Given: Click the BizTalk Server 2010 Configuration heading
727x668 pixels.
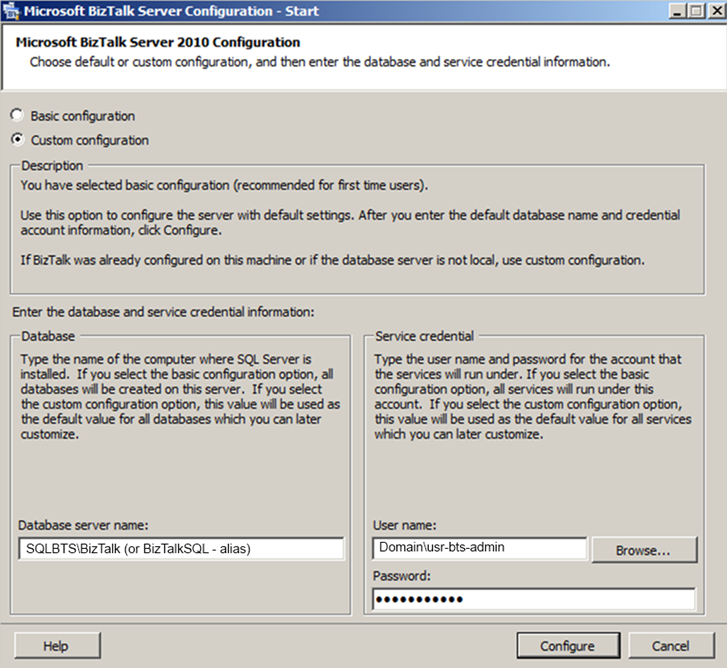Looking at the screenshot, I should (158, 43).
